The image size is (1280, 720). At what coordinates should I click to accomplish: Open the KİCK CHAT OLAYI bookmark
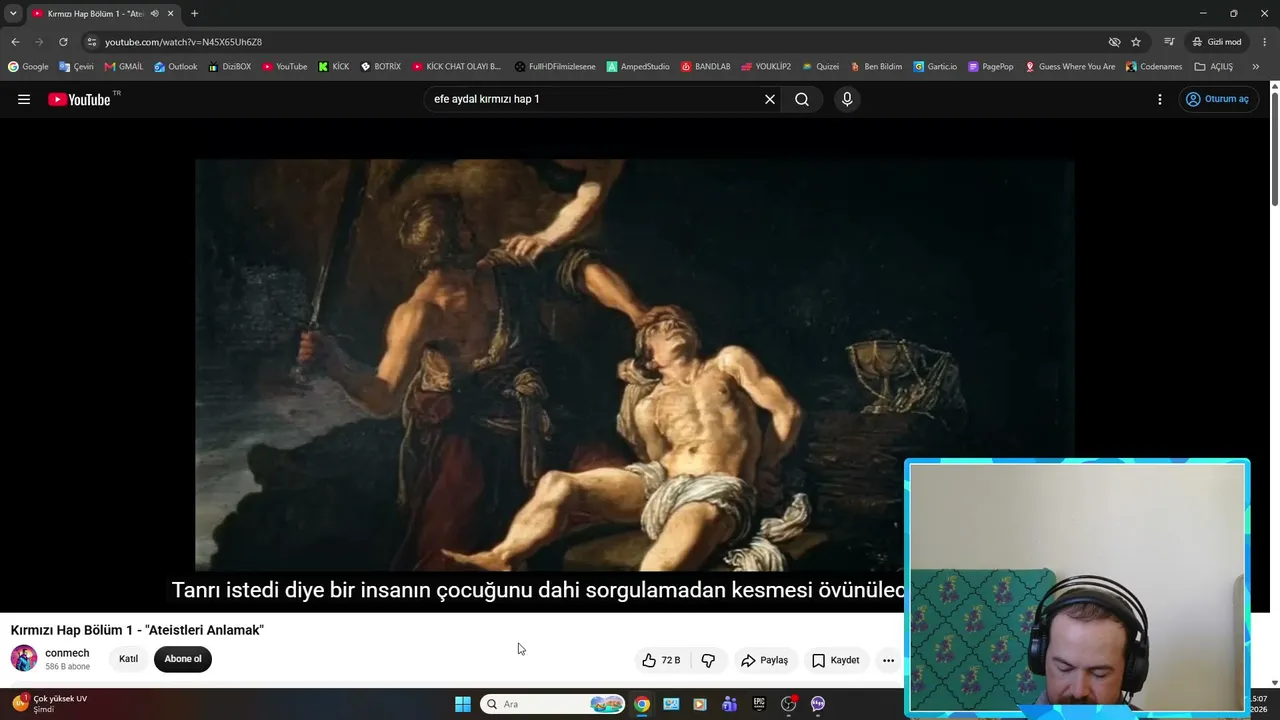pos(457,67)
